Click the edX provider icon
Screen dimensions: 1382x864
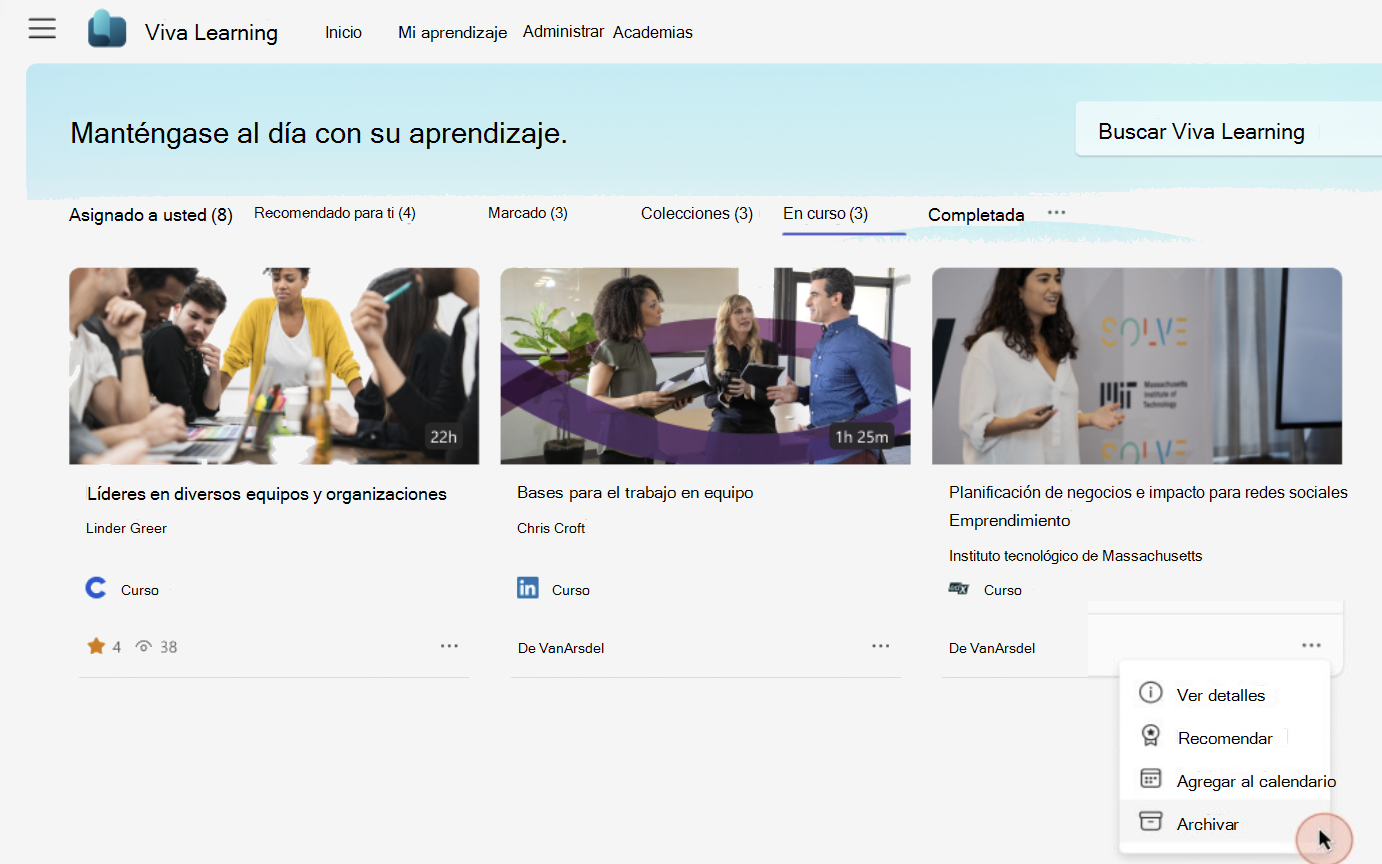click(x=959, y=589)
